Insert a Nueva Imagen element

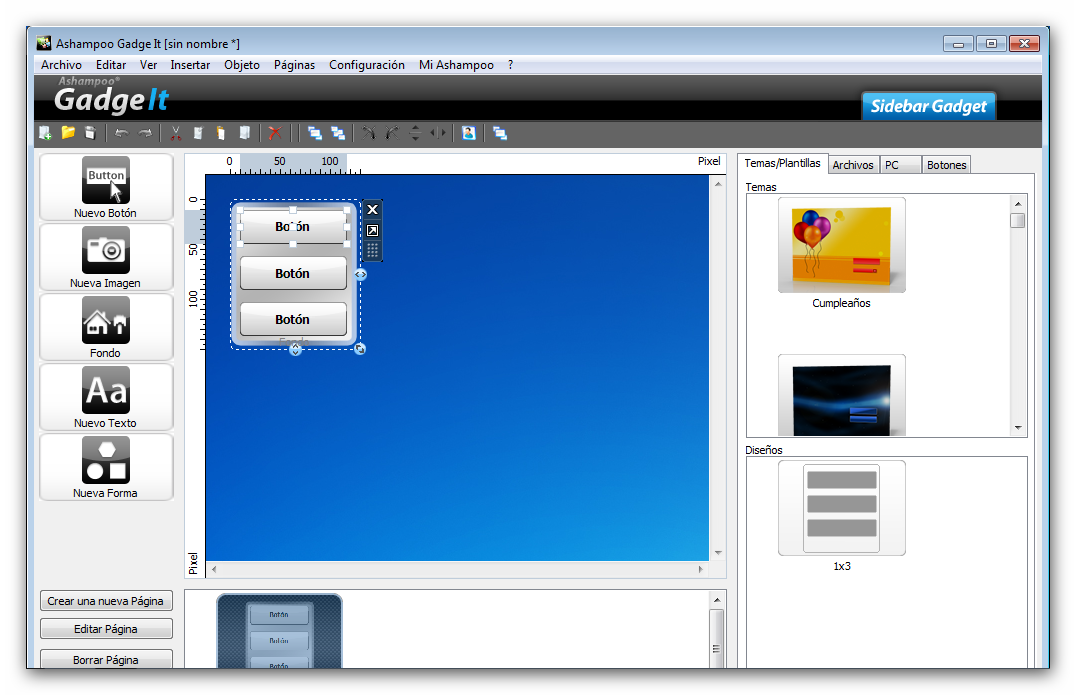coord(106,257)
